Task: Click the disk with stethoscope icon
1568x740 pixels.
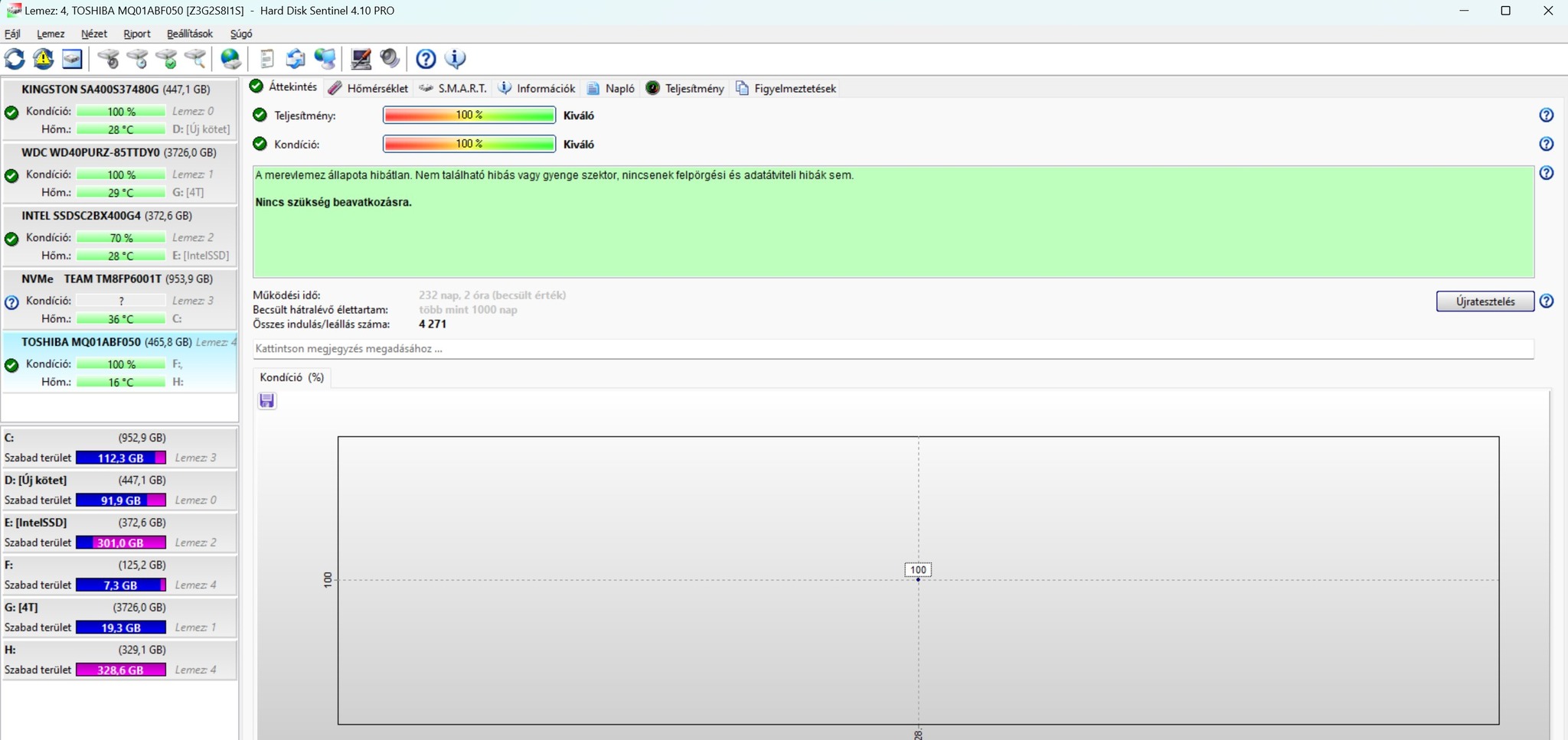Action: pos(109,59)
